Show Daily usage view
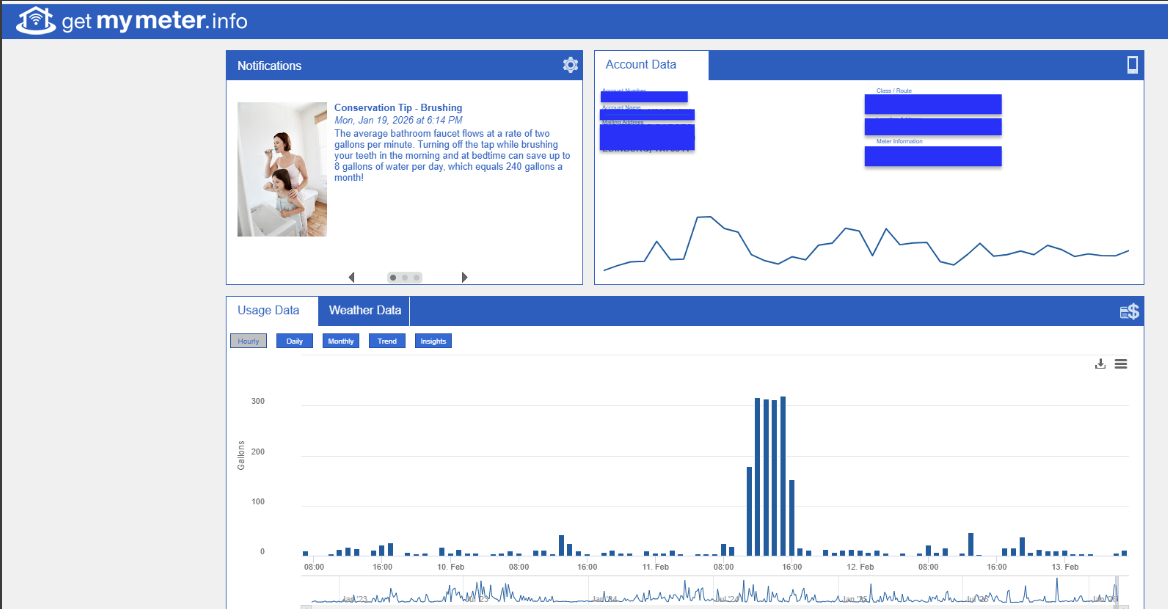 pyautogui.click(x=294, y=341)
